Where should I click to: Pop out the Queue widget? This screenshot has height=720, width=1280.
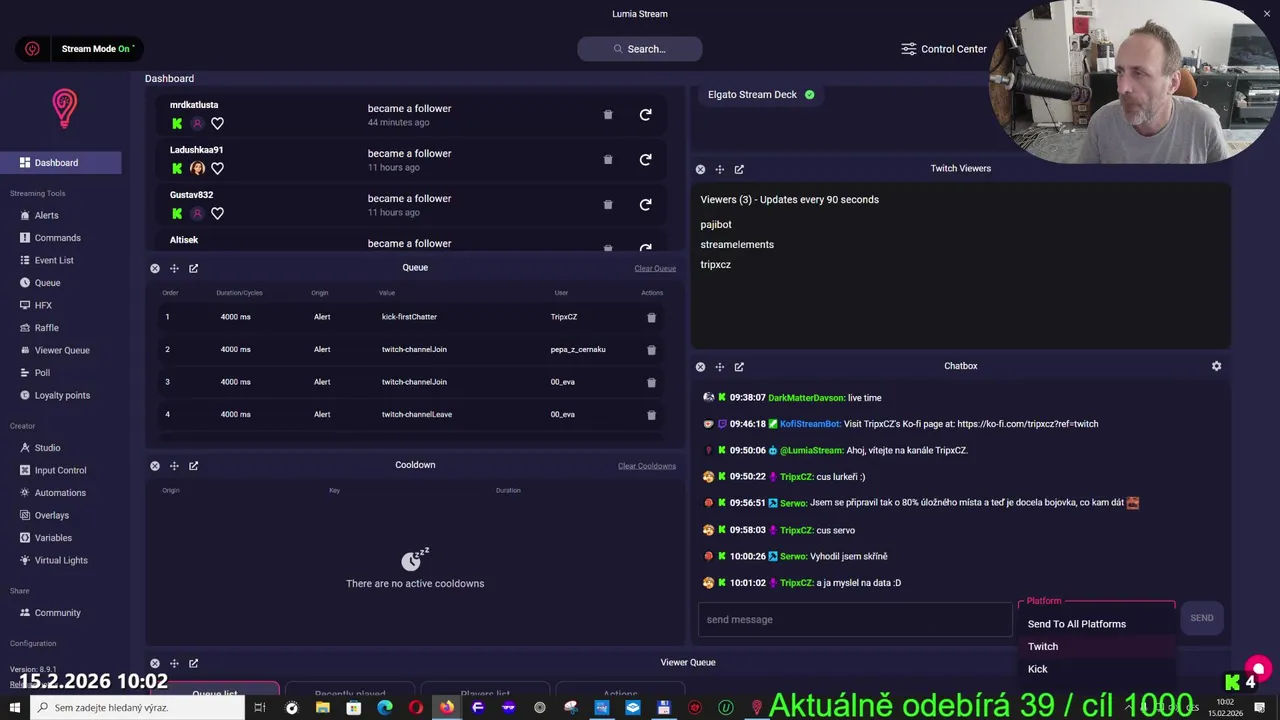point(193,268)
